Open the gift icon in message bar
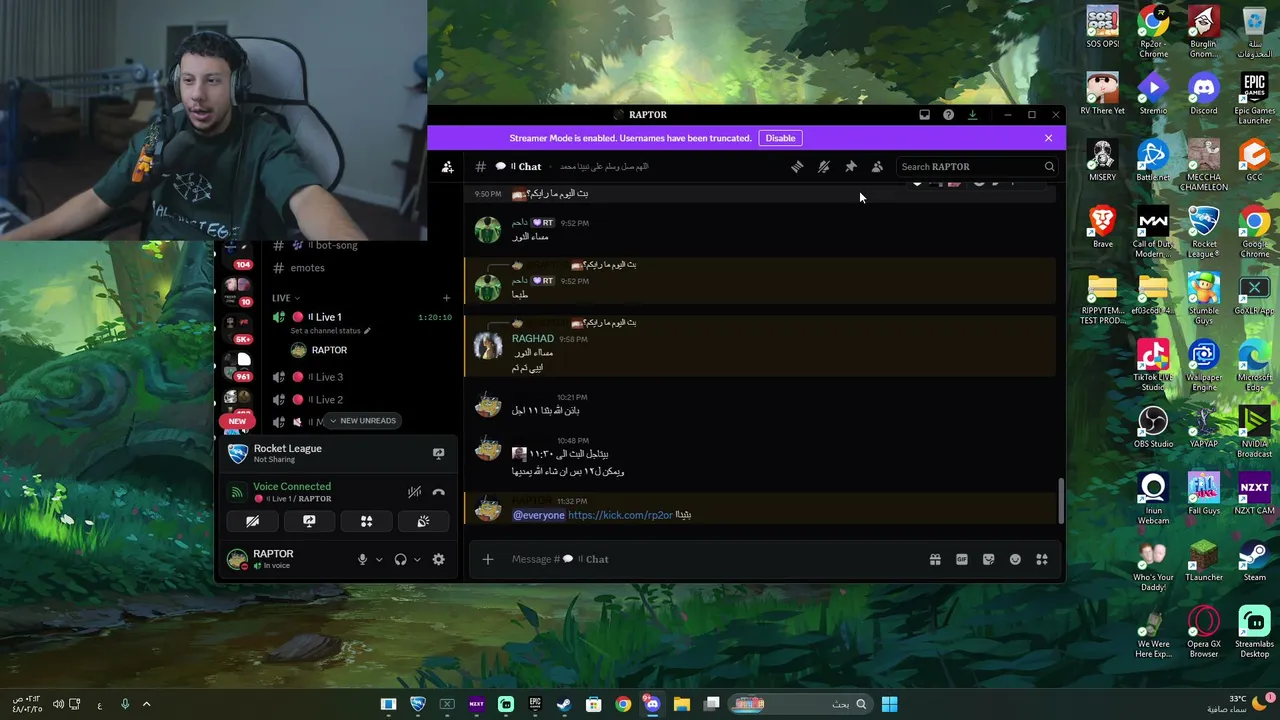The image size is (1280, 720). tap(935, 560)
